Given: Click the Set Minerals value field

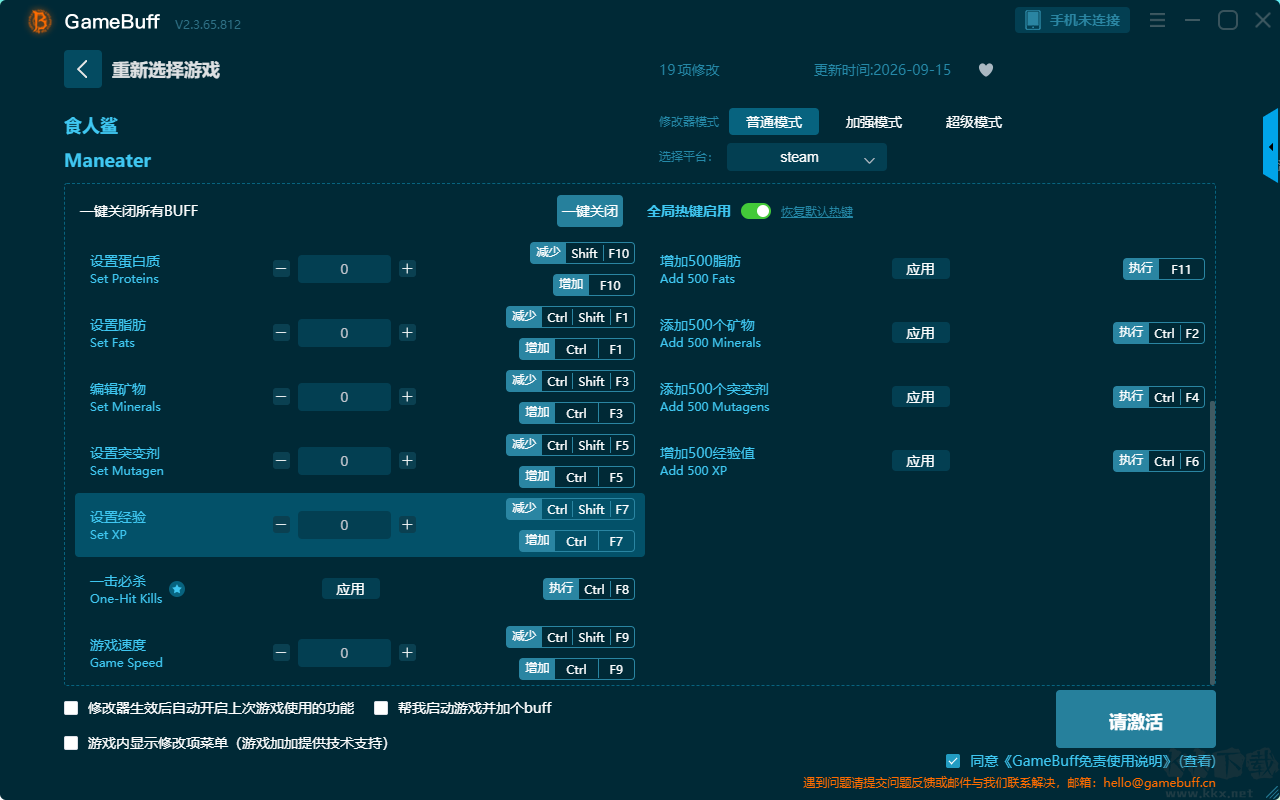Looking at the screenshot, I should pyautogui.click(x=345, y=397).
